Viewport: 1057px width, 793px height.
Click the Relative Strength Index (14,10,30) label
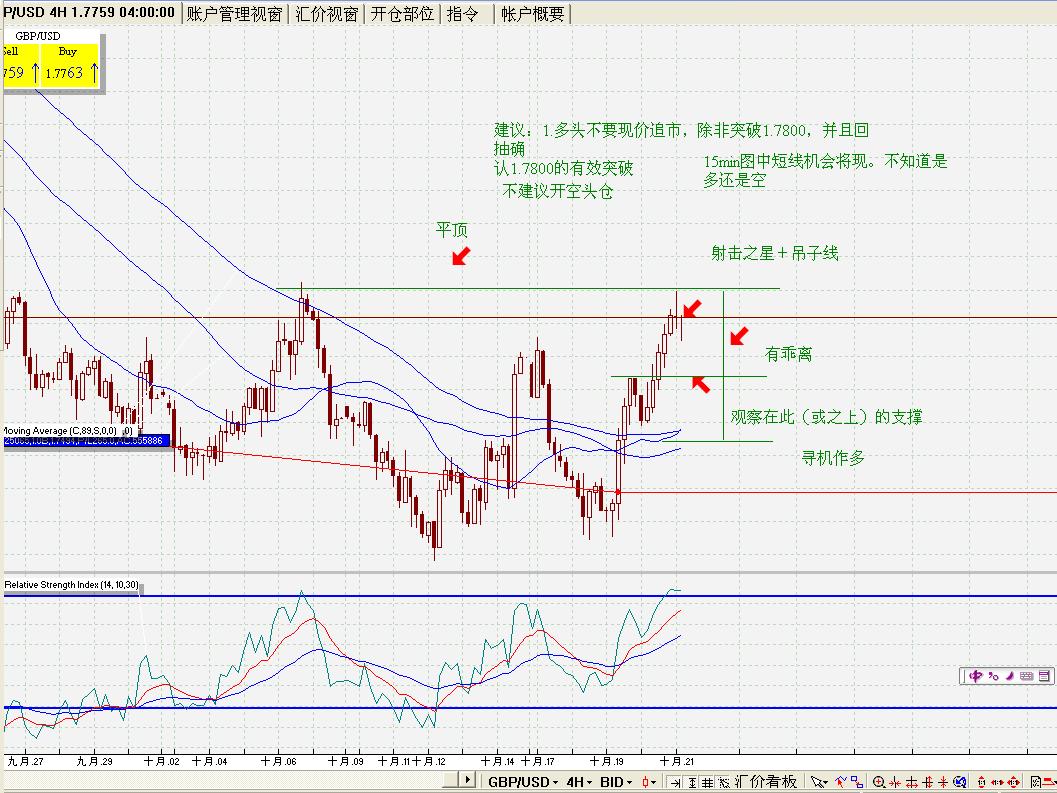(x=71, y=585)
